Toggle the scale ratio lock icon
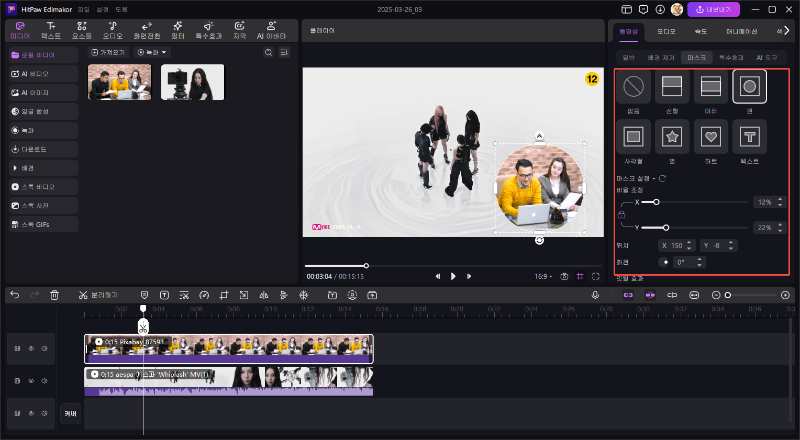The width and height of the screenshot is (800, 440). click(x=621, y=214)
